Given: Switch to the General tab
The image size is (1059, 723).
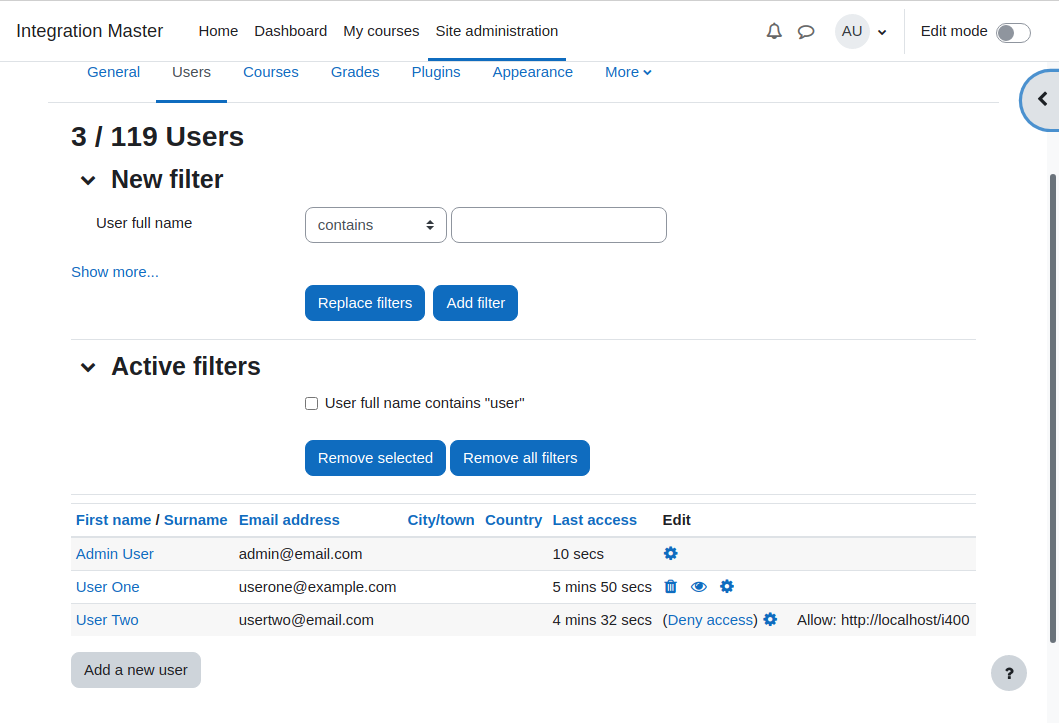Looking at the screenshot, I should point(113,72).
